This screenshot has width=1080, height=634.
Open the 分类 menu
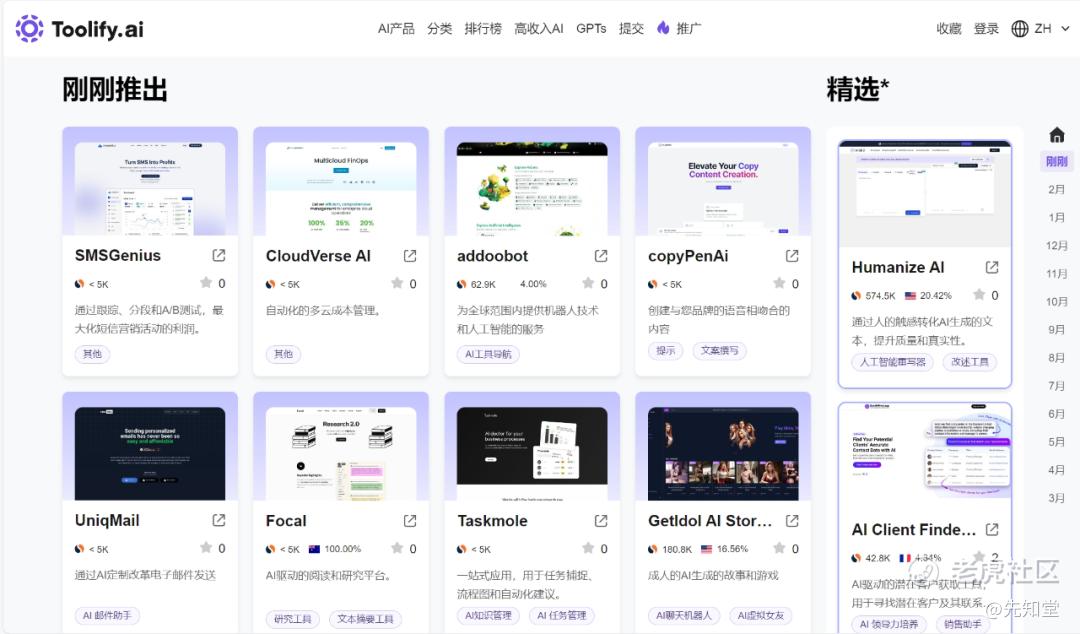[x=439, y=29]
